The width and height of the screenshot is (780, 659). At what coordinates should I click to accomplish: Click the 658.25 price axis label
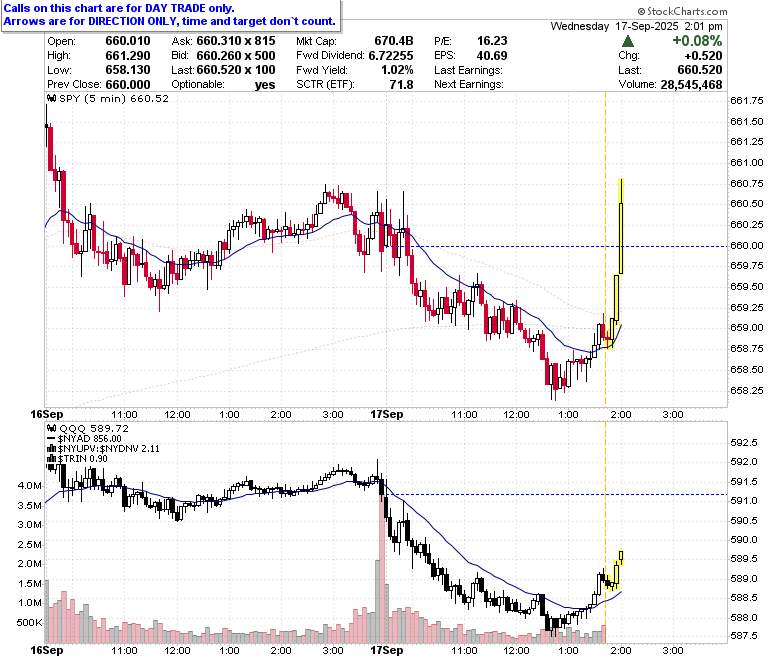747,390
